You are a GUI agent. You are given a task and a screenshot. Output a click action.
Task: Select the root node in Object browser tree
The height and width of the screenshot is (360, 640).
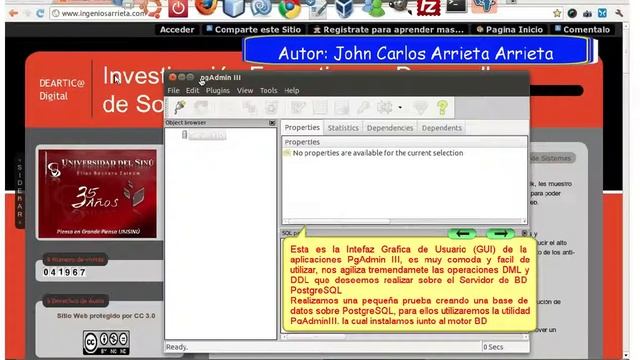(x=204, y=135)
